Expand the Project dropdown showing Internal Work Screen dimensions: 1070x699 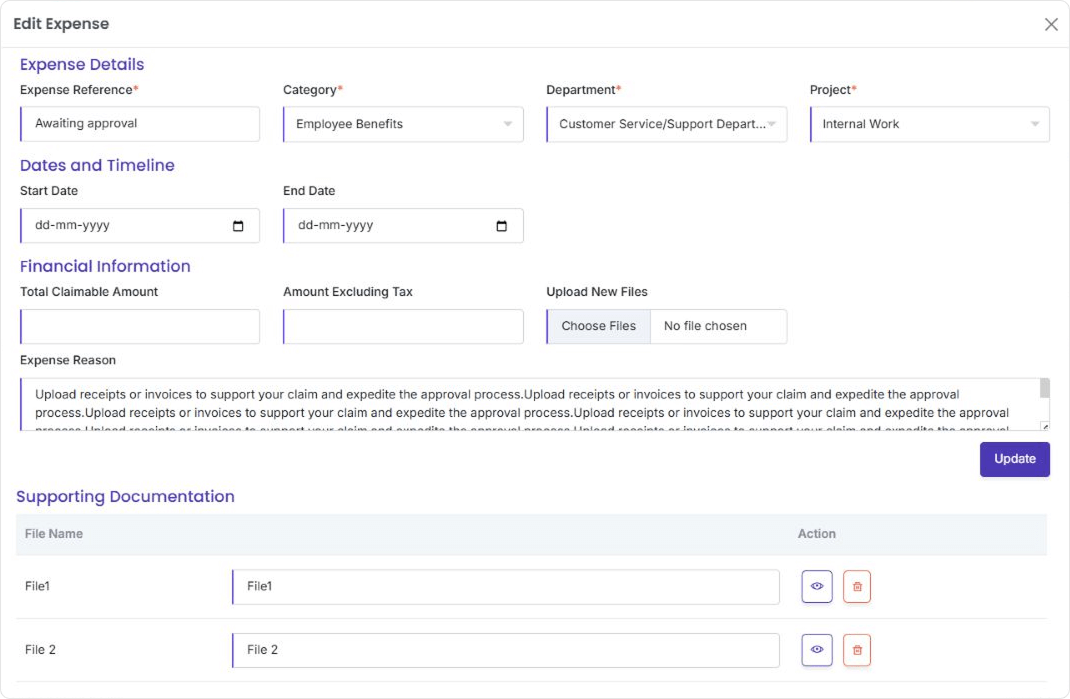point(929,125)
